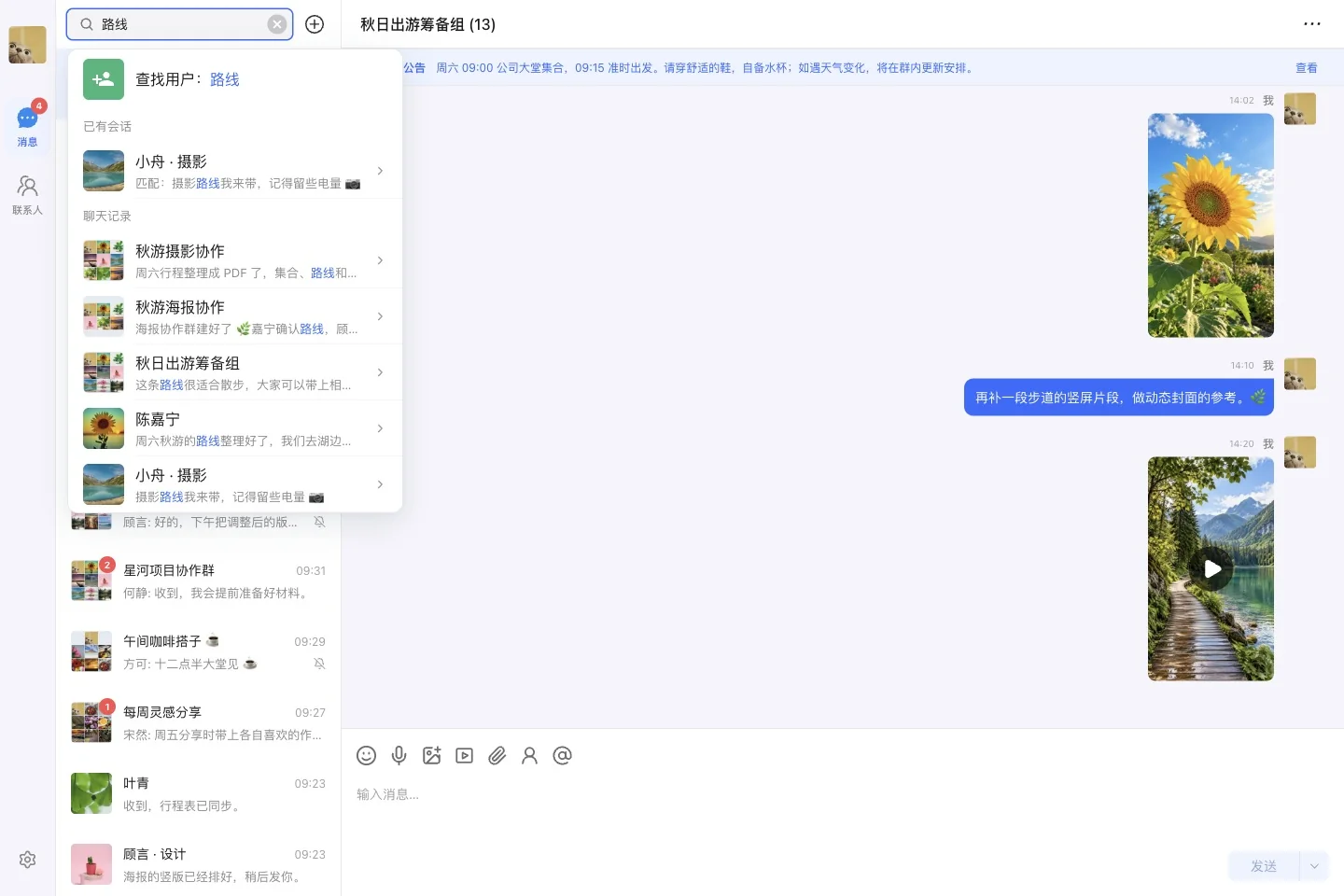This screenshot has height=896, width=1344.
Task: Open 每周灵感分享 conversation
Action: coord(198,723)
